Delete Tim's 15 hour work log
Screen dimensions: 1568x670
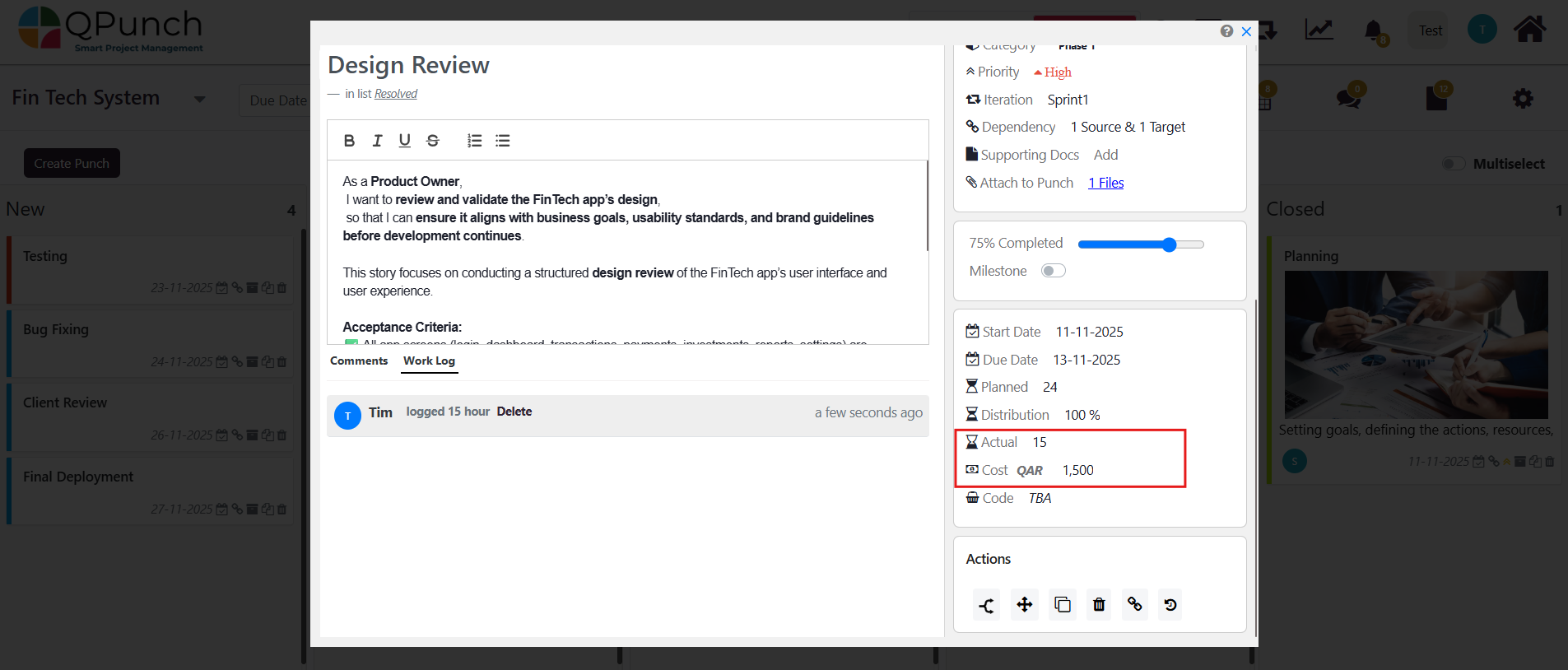click(514, 412)
